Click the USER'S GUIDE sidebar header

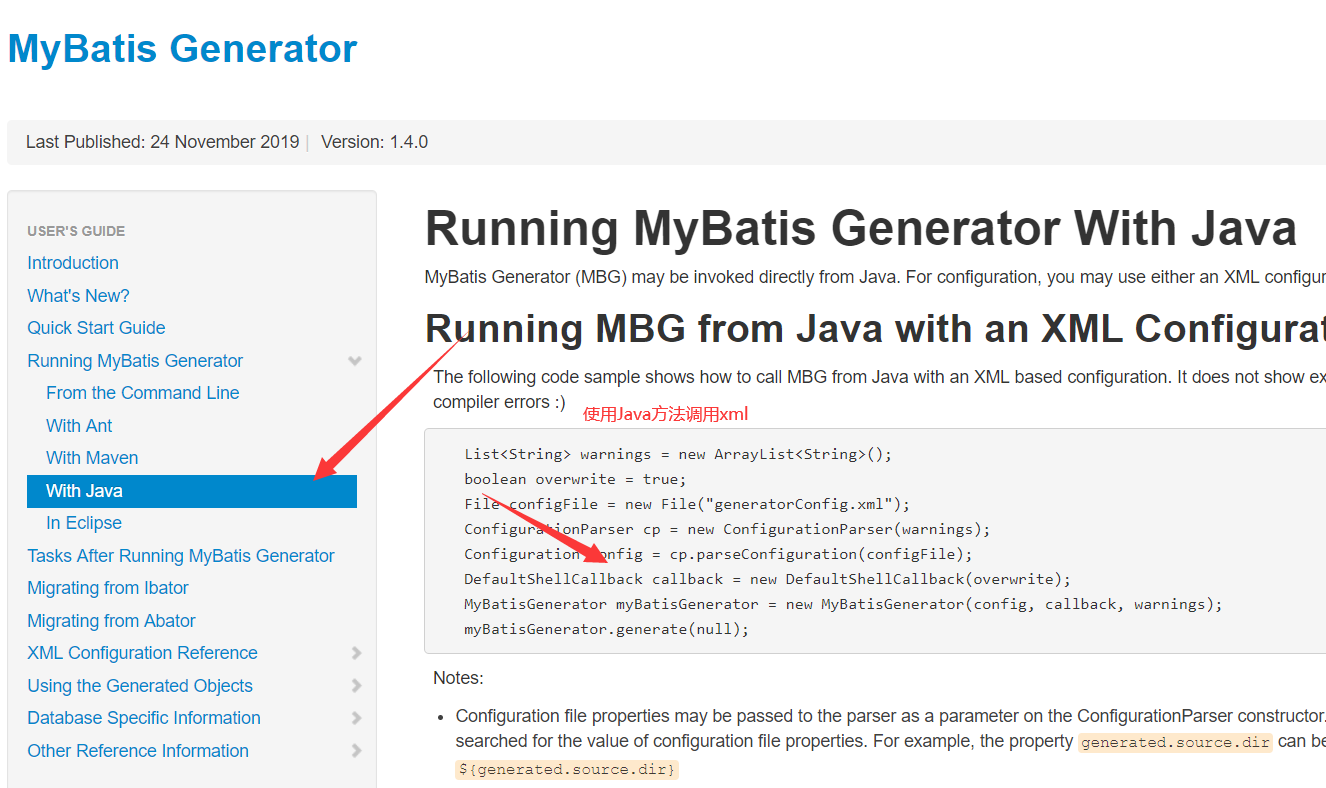tap(76, 231)
